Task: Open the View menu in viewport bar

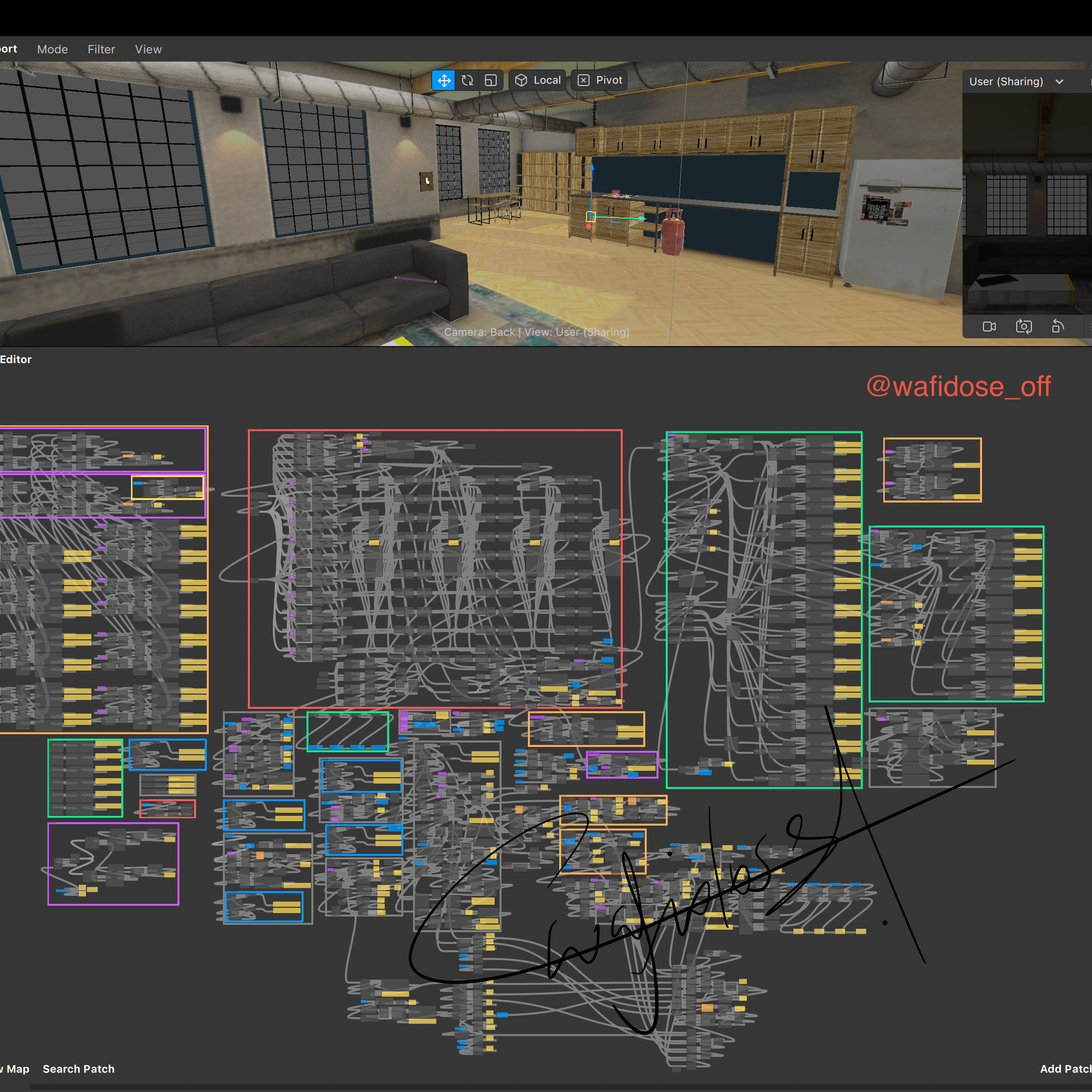Action: 148,49
